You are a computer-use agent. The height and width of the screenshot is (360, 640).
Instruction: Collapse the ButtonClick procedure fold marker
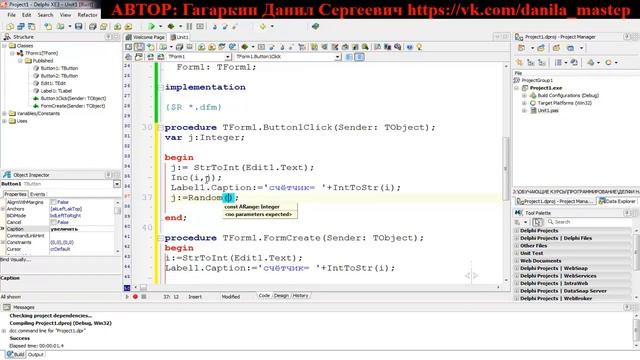click(x=160, y=128)
